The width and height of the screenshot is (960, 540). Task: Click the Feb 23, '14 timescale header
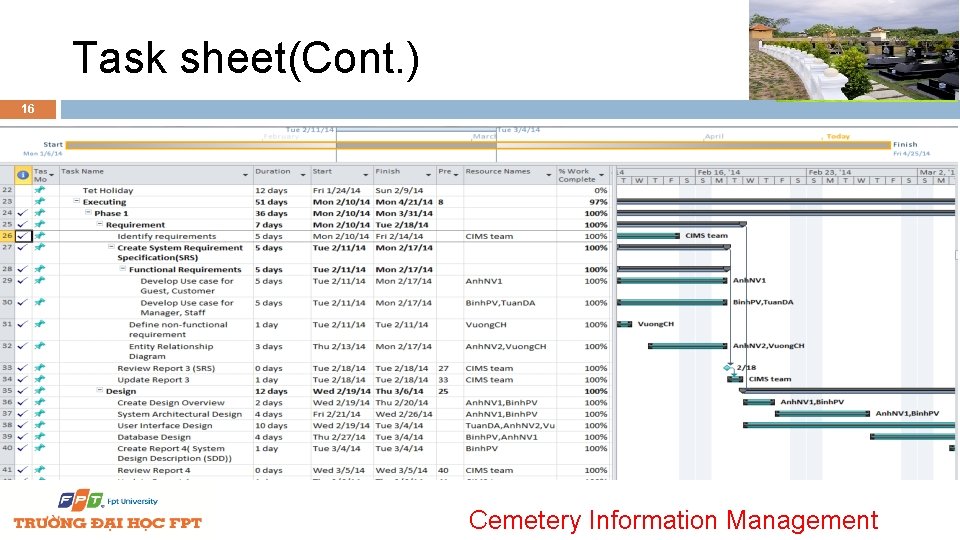point(830,172)
